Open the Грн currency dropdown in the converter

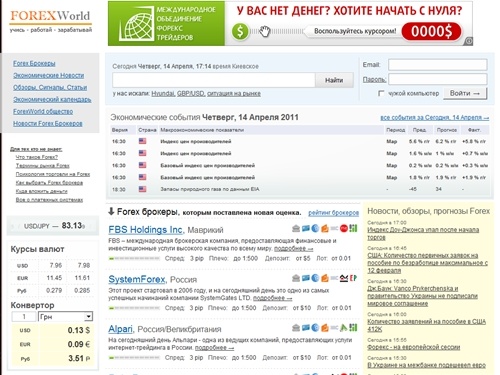coord(66,316)
